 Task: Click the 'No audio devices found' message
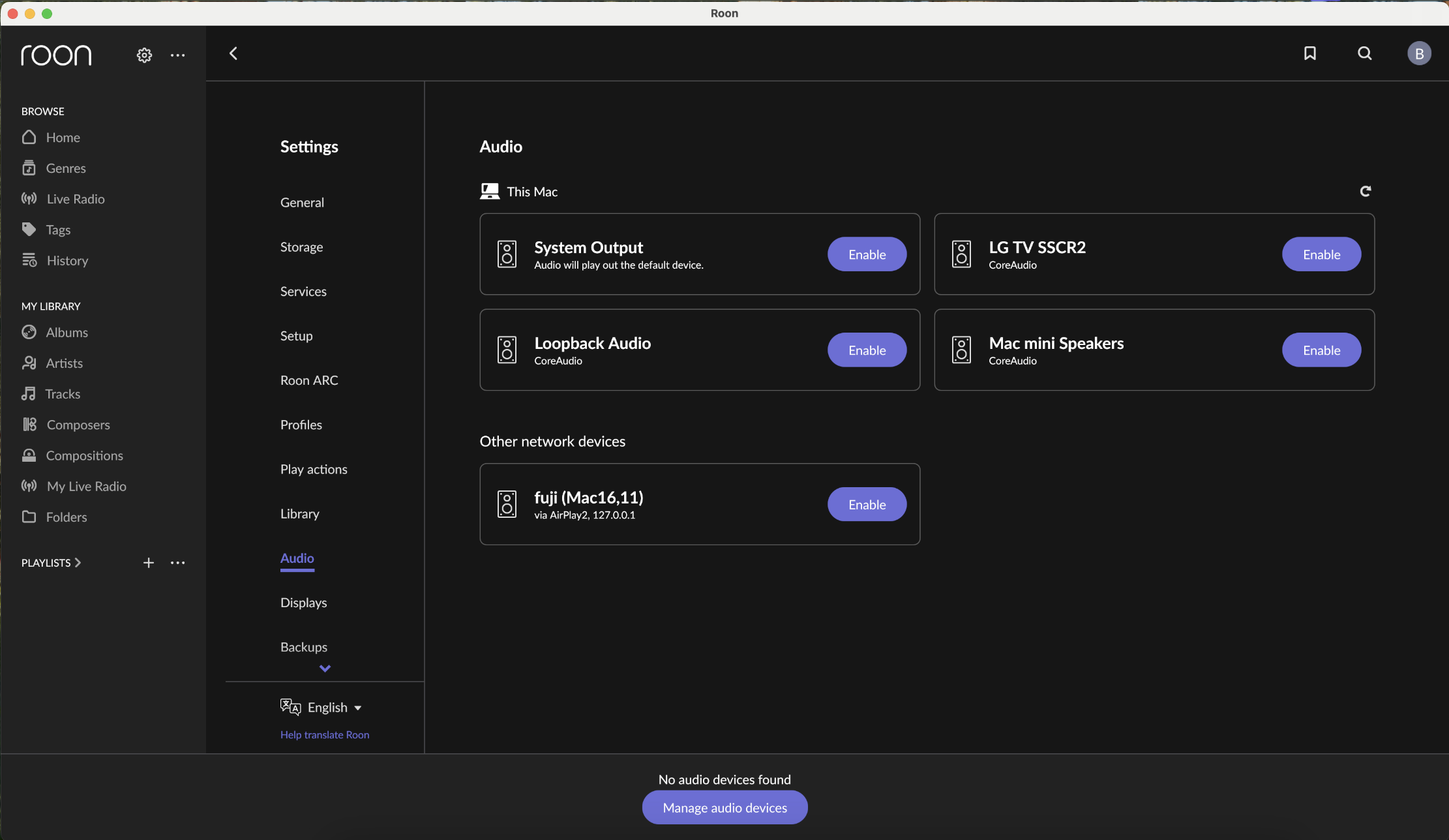coord(724,779)
